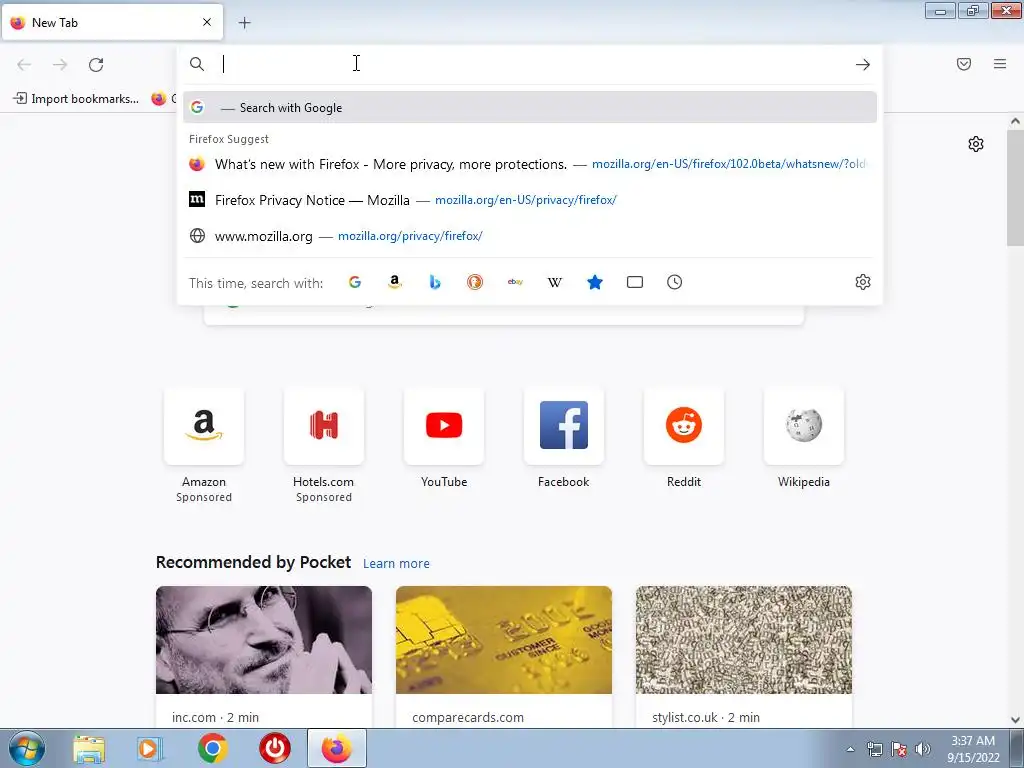1024x768 pixels.
Task: Click the scrollbar up arrow
Action: click(1015, 121)
